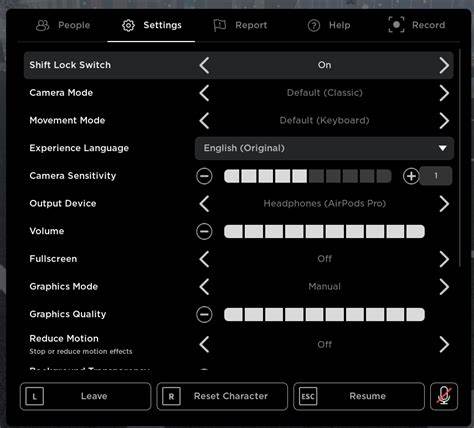Toggle Reduce Motion with left arrow
The height and width of the screenshot is (428, 474).
[x=204, y=344]
